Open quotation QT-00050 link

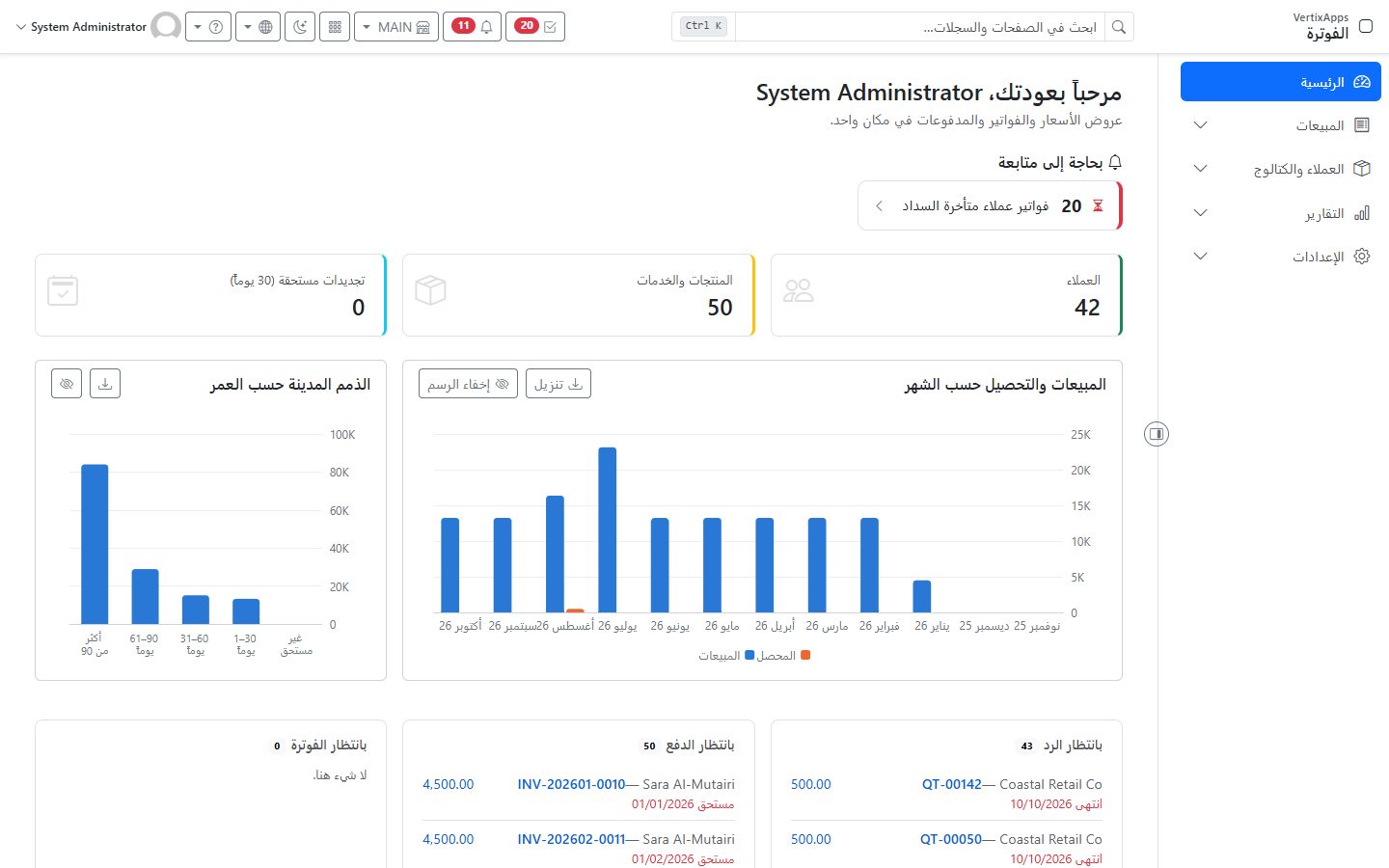pos(950,839)
